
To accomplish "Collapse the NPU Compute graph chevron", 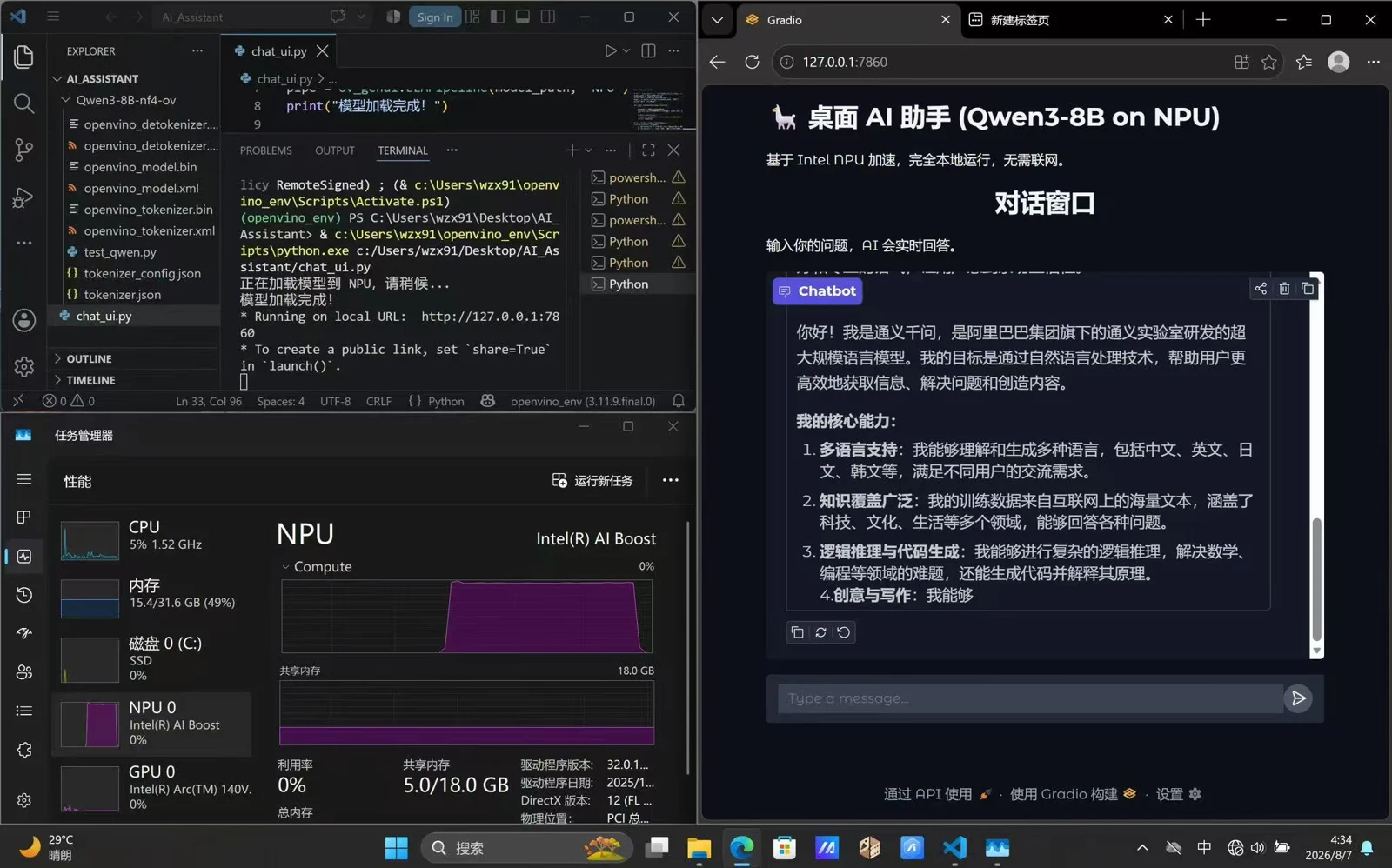I will [285, 567].
